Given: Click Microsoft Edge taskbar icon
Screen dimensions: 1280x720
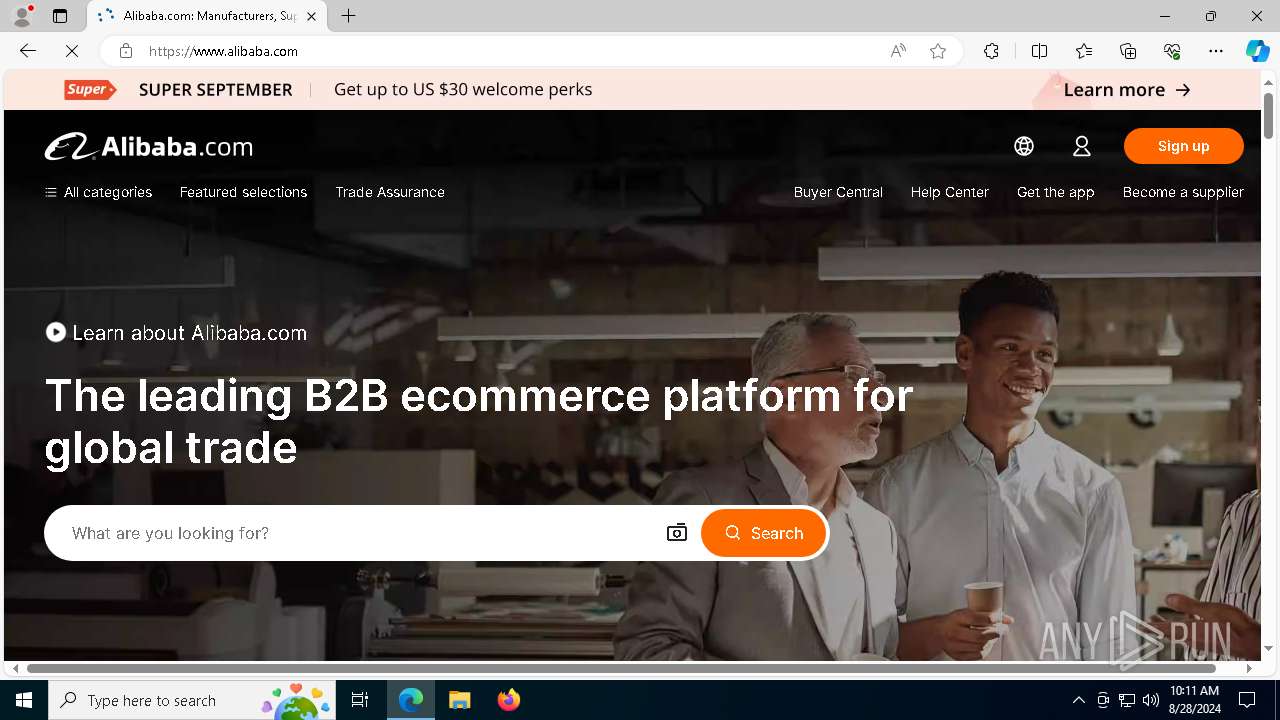Looking at the screenshot, I should tap(411, 700).
